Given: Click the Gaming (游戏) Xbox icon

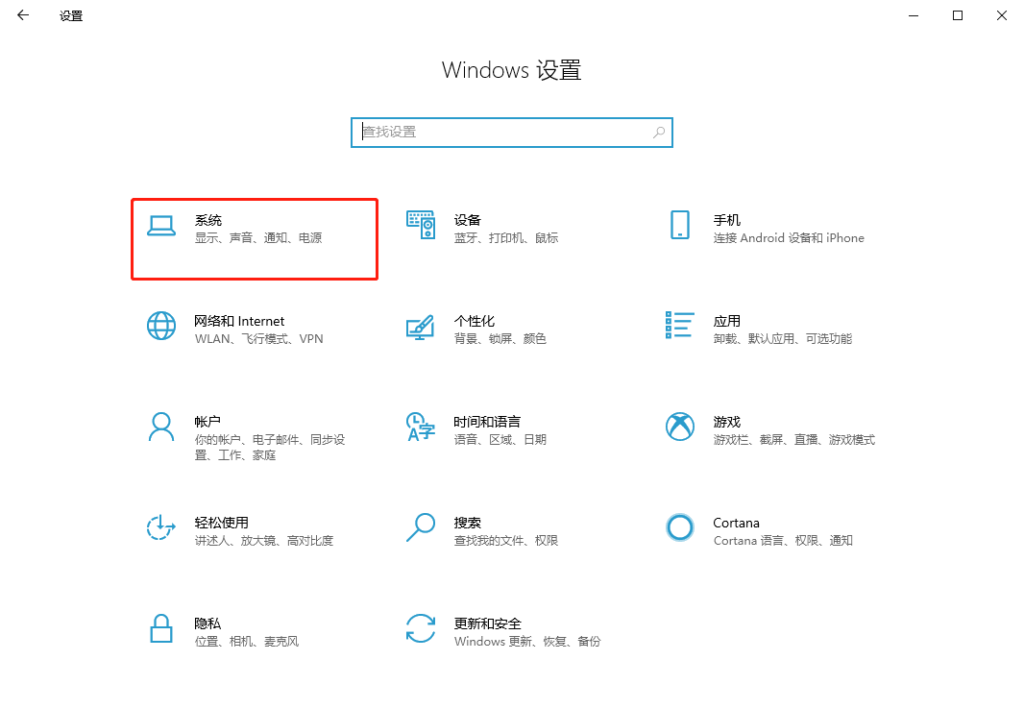Looking at the screenshot, I should pos(680,427).
